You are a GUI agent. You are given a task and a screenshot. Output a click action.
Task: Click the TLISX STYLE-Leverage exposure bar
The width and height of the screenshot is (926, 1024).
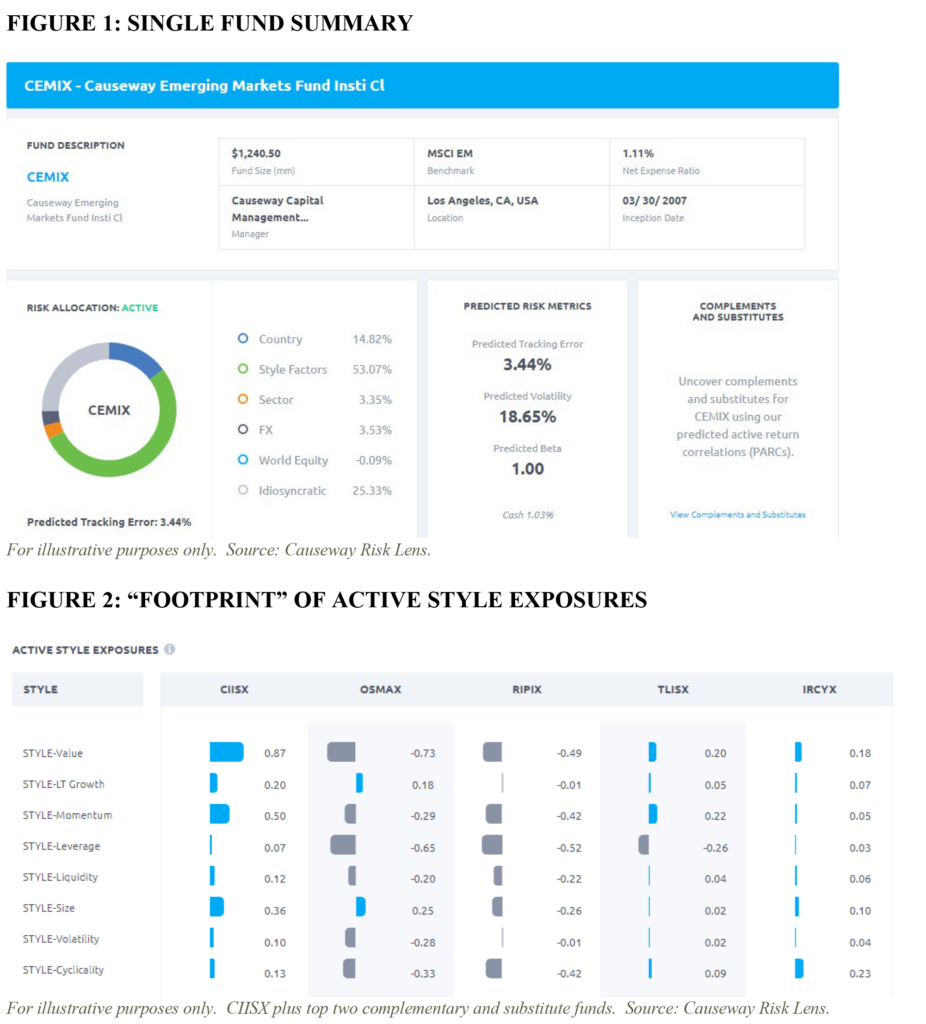pos(644,845)
